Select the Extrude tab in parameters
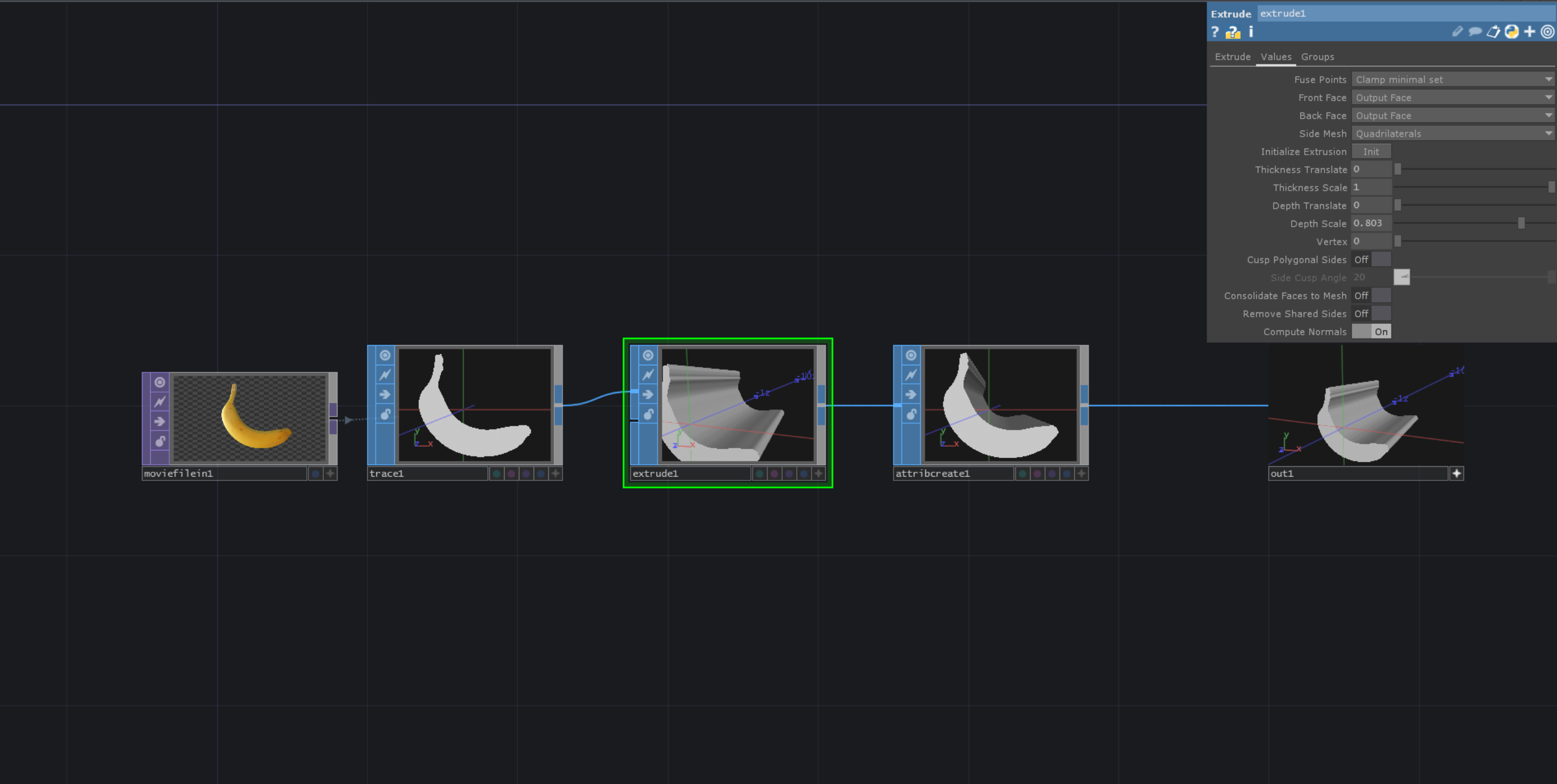 click(x=1231, y=56)
